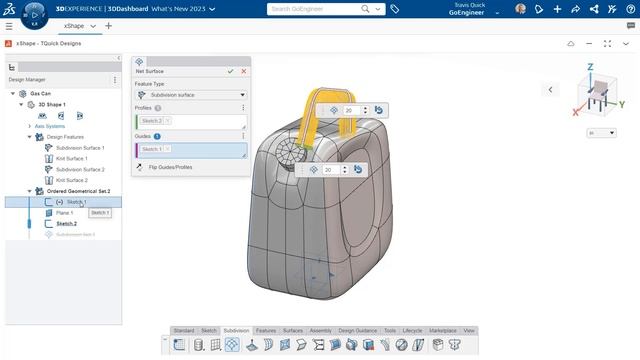Select the active Net Surface tool
This screenshot has height=360, width=640.
232,345
